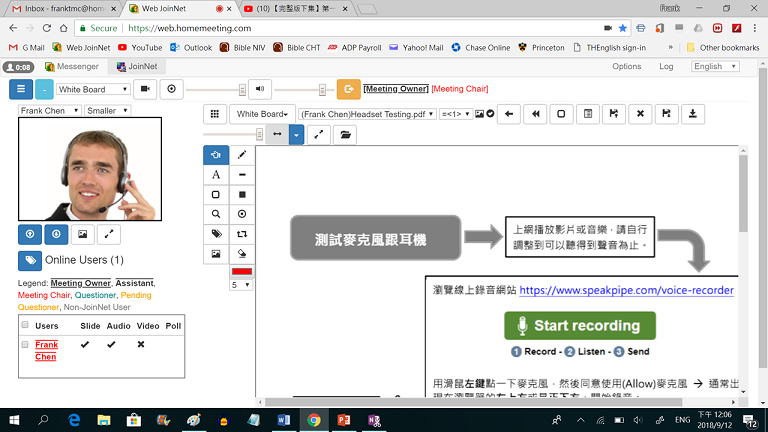
Task: Click the open folder icon
Action: click(x=346, y=134)
